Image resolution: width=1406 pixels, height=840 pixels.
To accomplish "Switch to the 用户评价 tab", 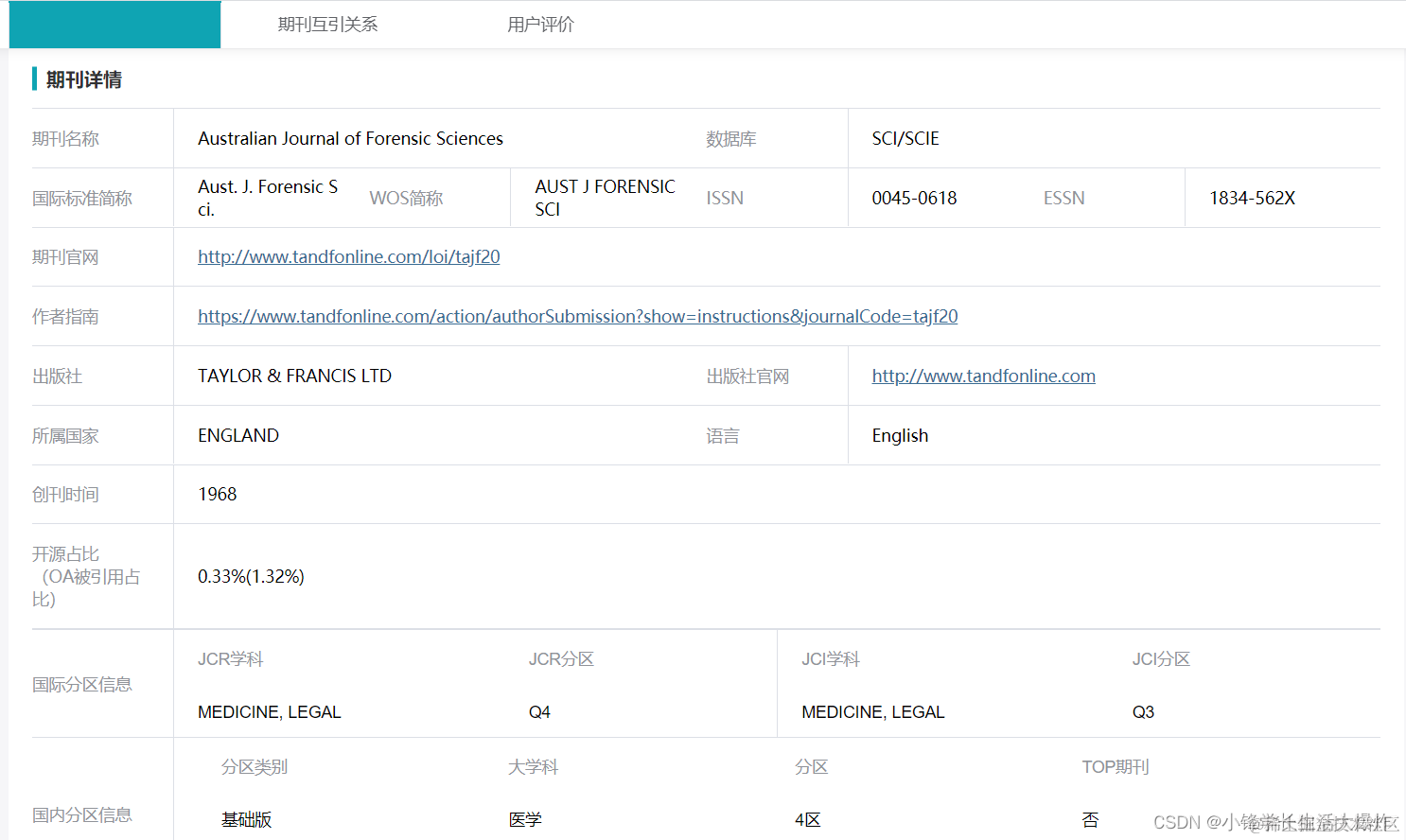I will click(540, 25).
